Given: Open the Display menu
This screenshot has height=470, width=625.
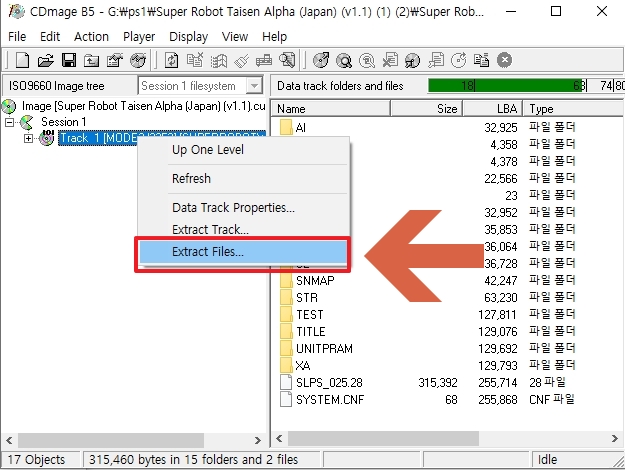Looking at the screenshot, I should pyautogui.click(x=189, y=37).
